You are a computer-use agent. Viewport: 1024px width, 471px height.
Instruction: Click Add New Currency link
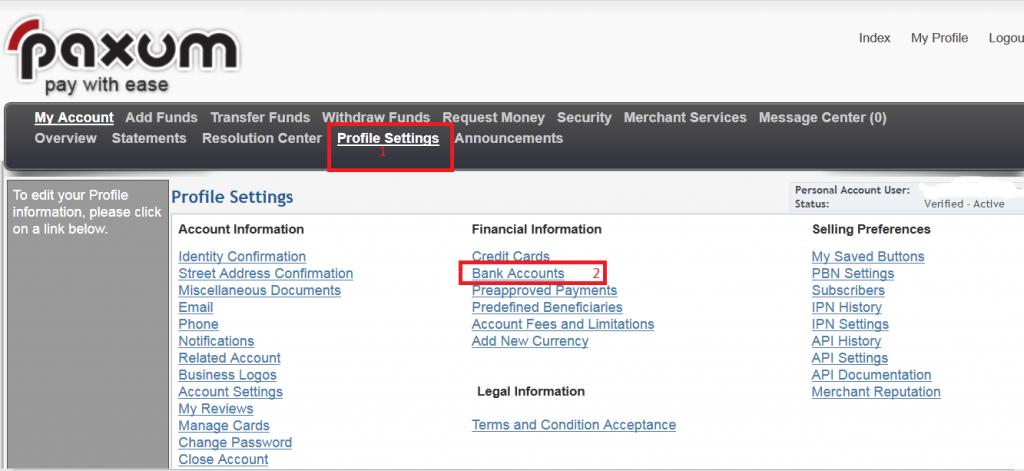point(530,341)
